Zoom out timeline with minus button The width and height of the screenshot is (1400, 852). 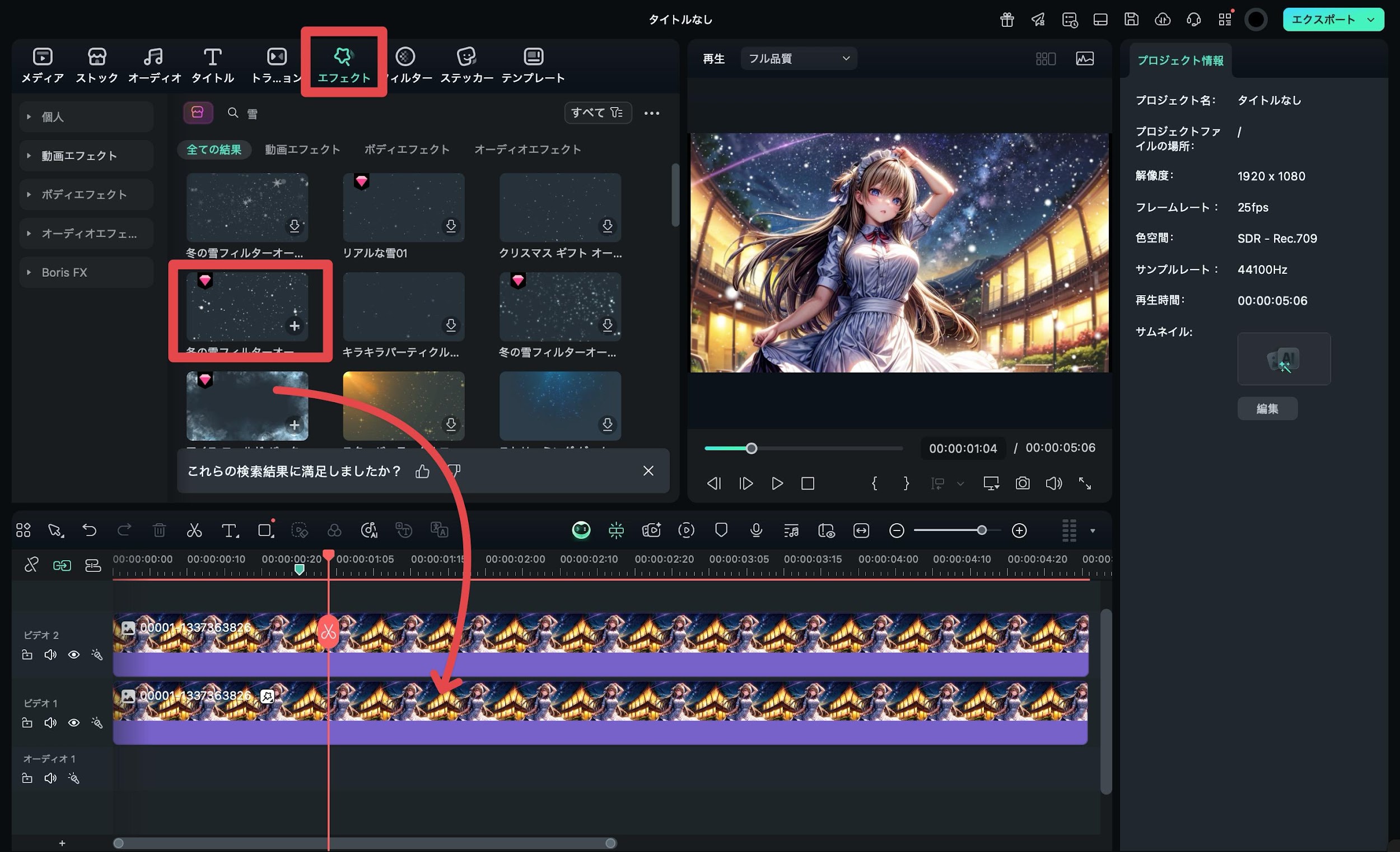(896, 531)
